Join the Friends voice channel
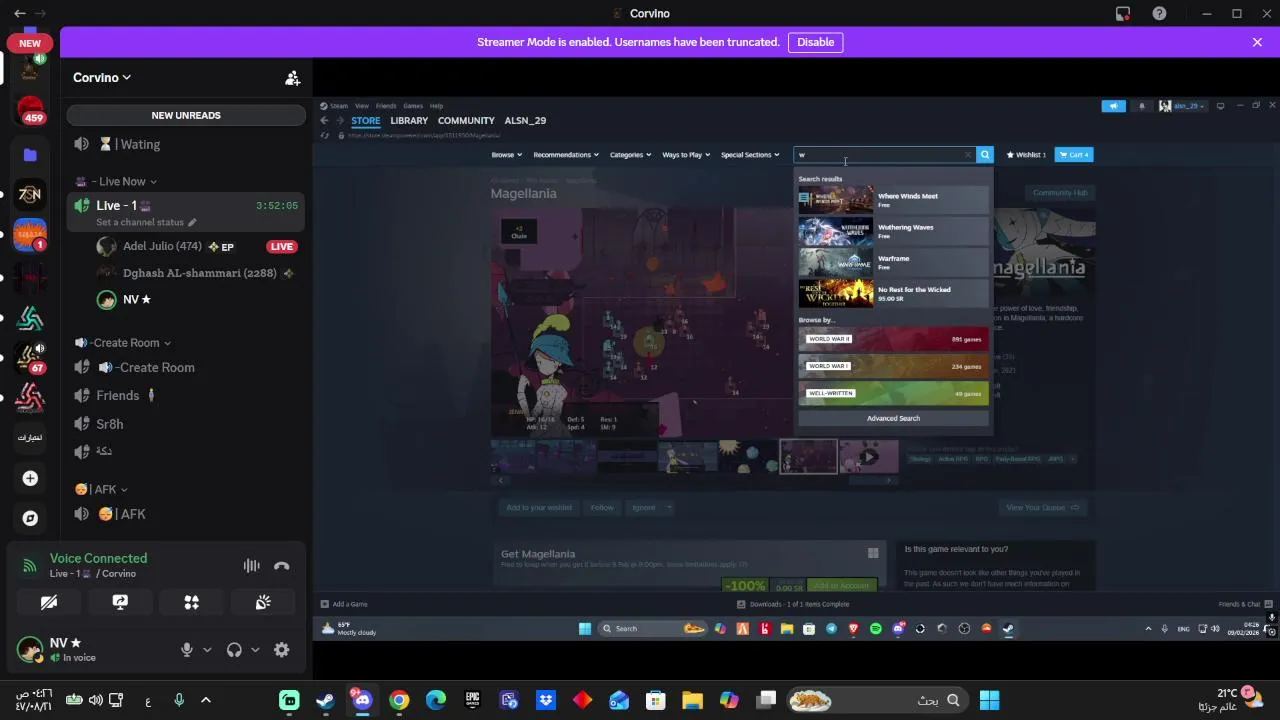This screenshot has height=720, width=1280. pyautogui.click(x=186, y=395)
